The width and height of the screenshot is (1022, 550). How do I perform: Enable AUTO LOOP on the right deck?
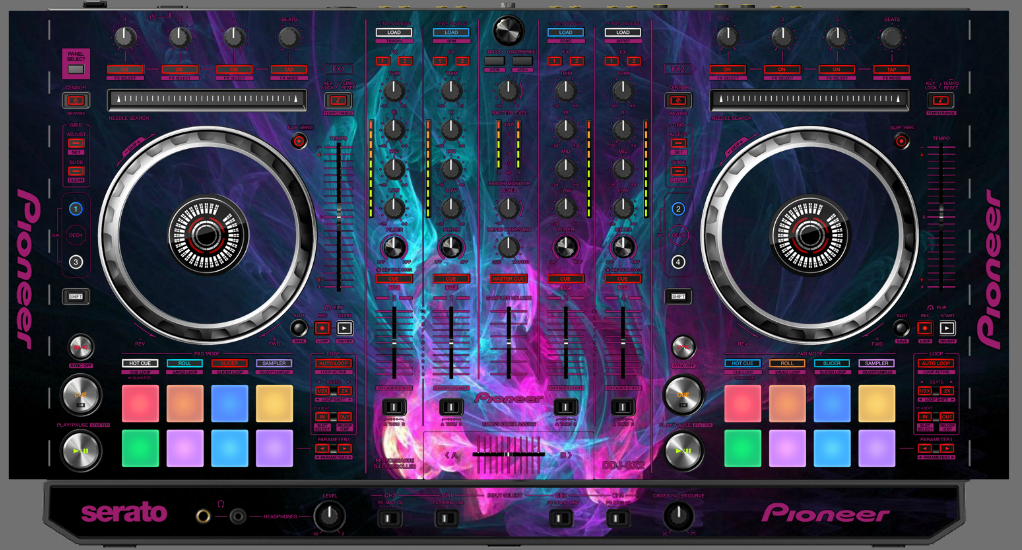coord(936,363)
